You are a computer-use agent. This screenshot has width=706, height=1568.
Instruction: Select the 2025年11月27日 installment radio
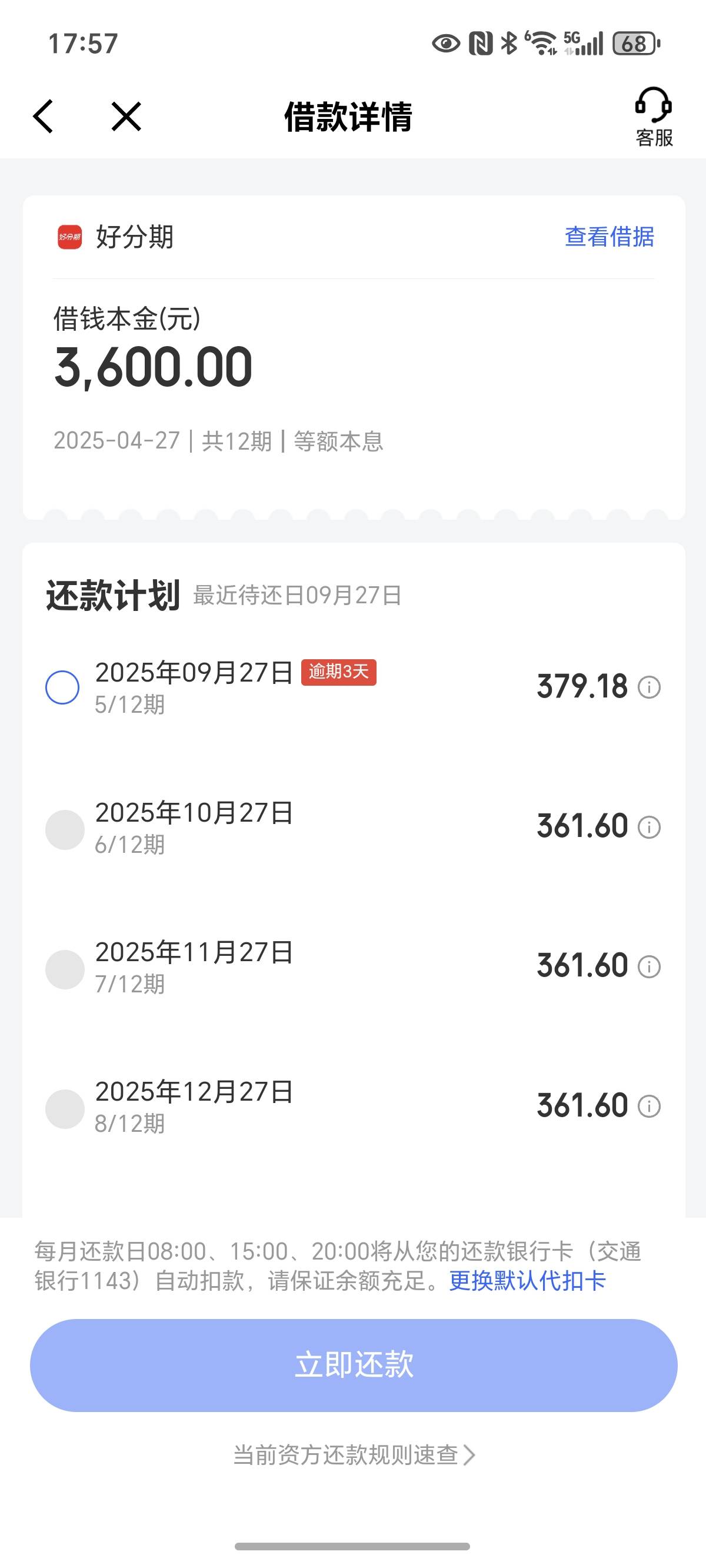pyautogui.click(x=65, y=969)
